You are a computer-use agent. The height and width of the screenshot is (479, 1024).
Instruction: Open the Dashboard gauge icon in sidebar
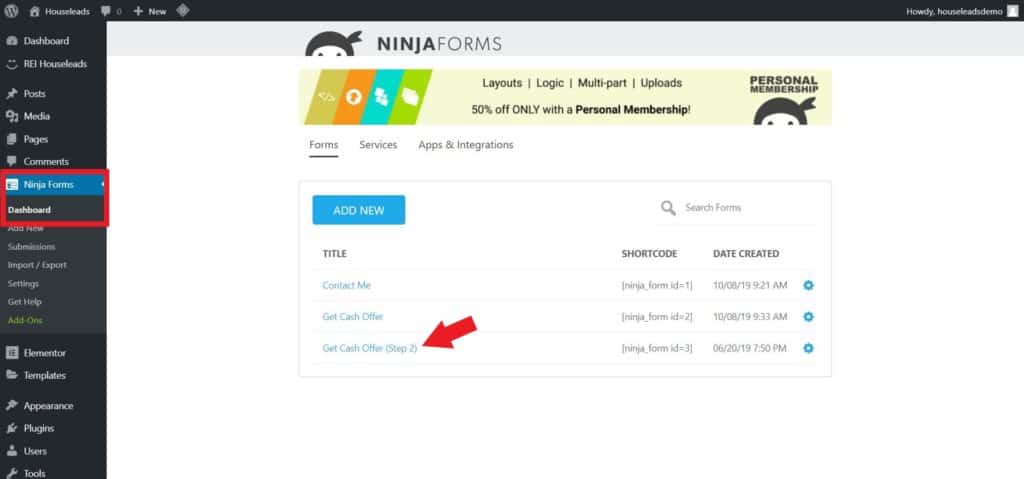12,41
